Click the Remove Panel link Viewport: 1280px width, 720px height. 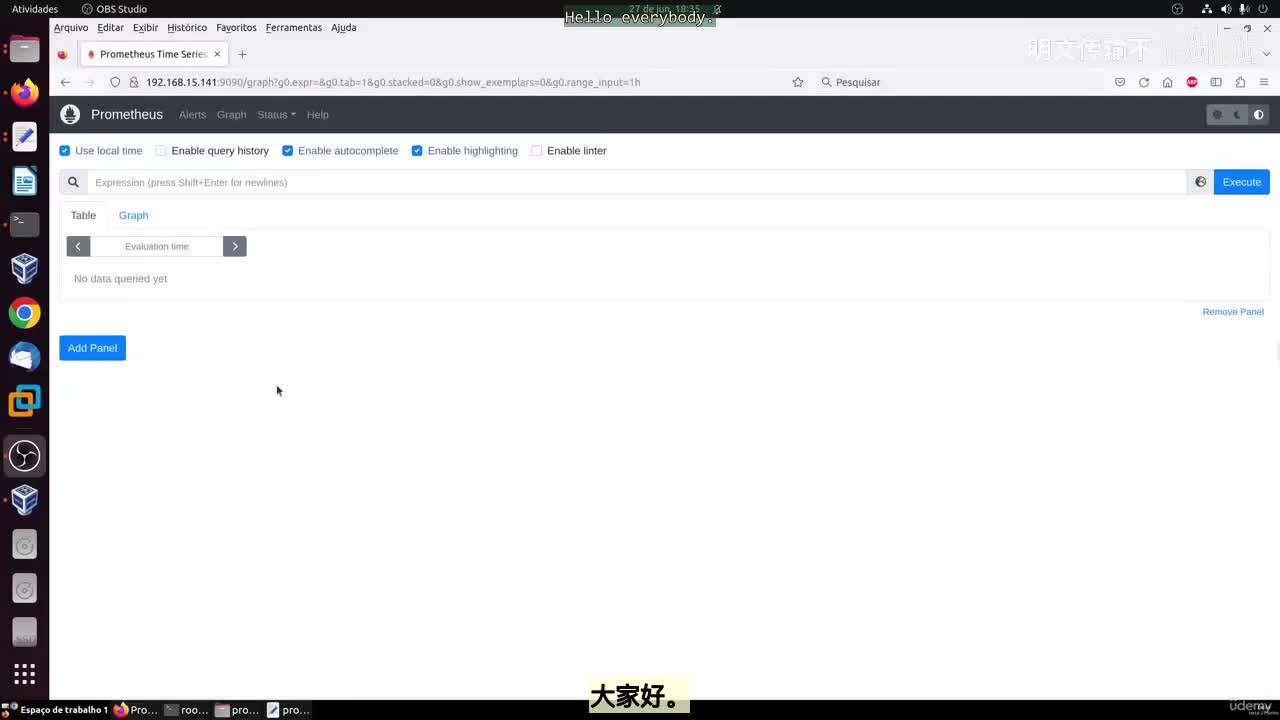(1233, 312)
